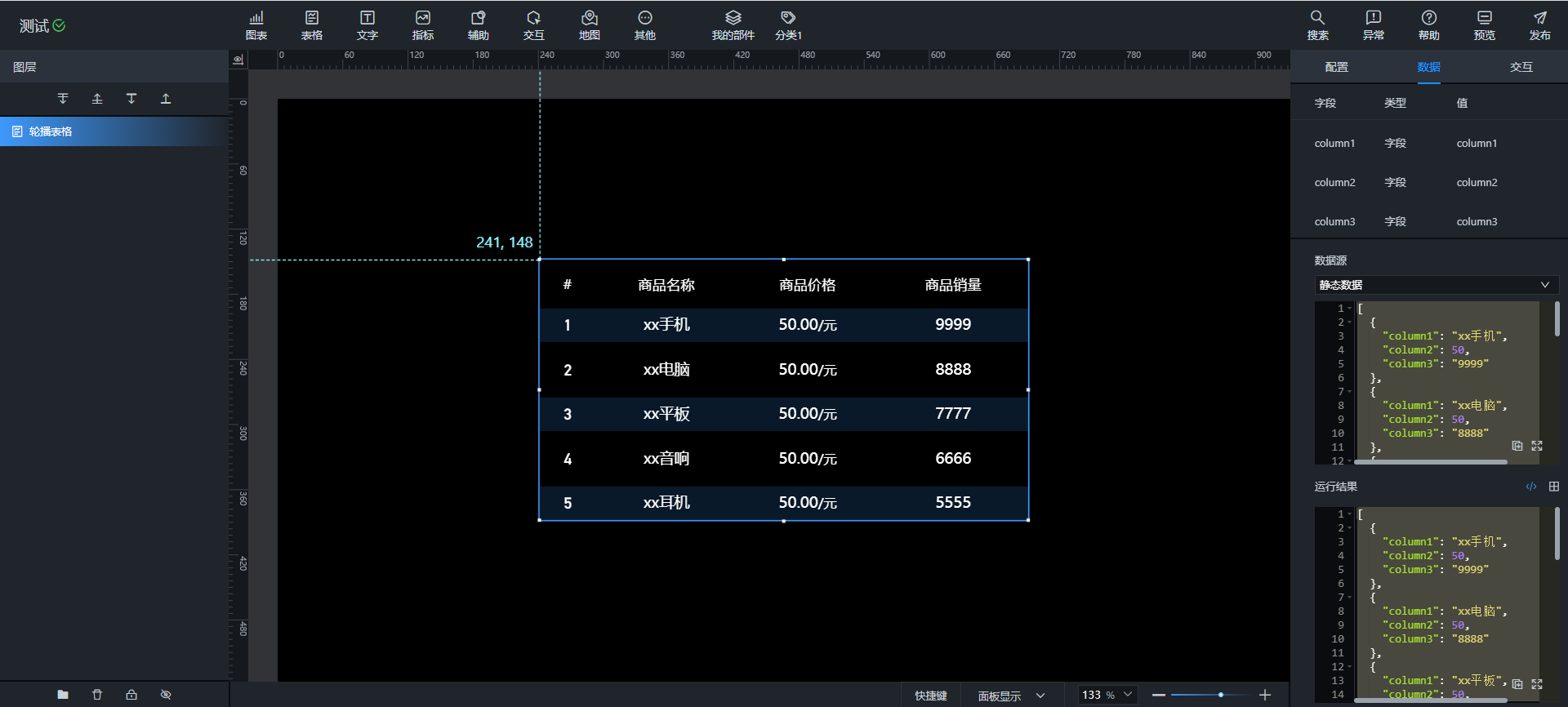
Task: Switch run result to table view
Action: tap(1553, 487)
